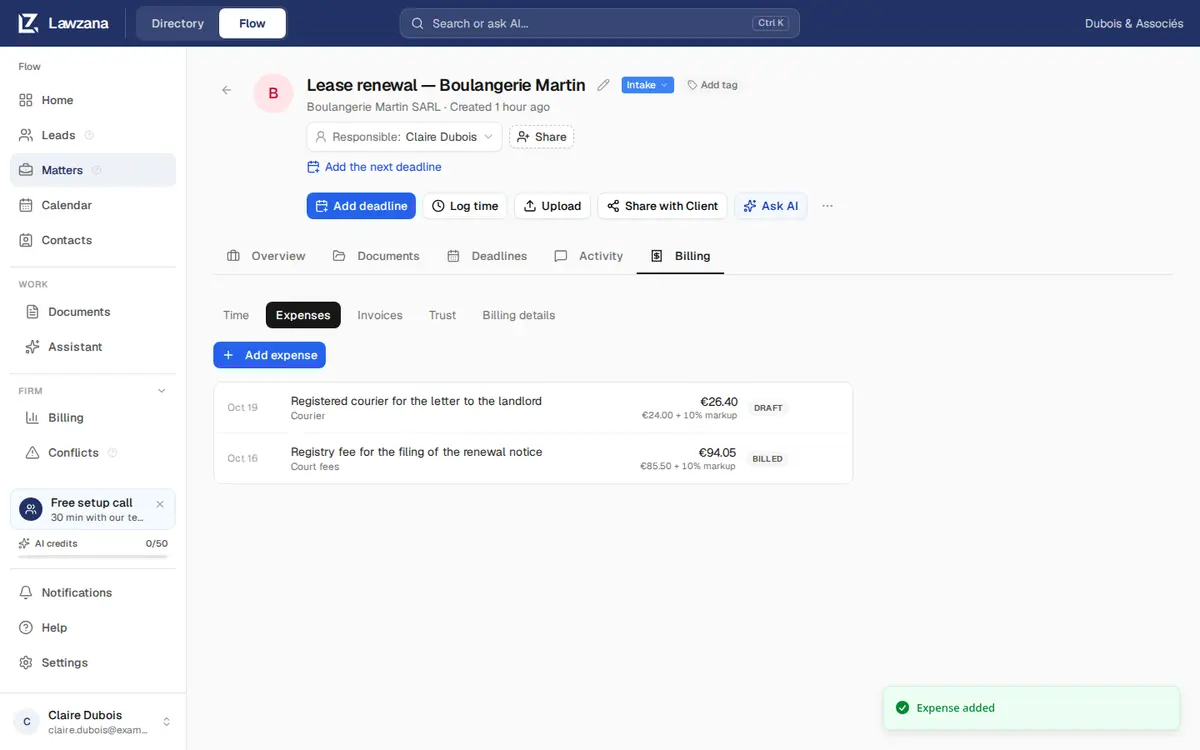Open the Registered courier expense row
Image resolution: width=1200 pixels, height=750 pixels.
click(533, 408)
